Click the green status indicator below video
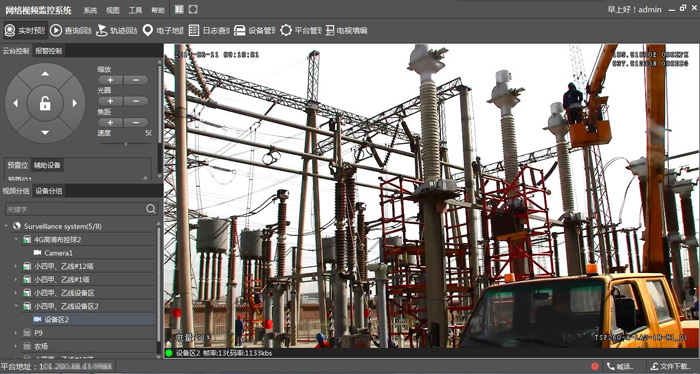The height and width of the screenshot is (374, 700). (x=169, y=353)
